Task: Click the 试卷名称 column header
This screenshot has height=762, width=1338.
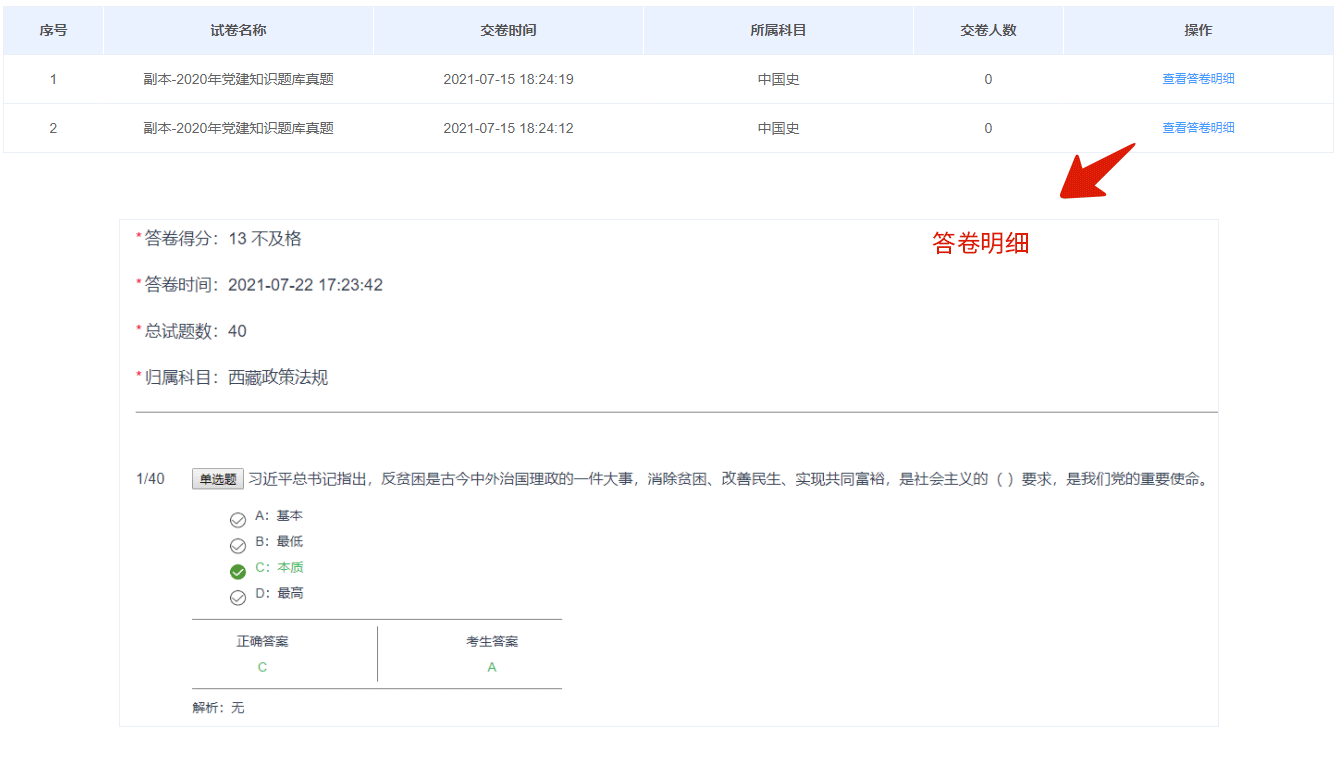Action: (237, 30)
